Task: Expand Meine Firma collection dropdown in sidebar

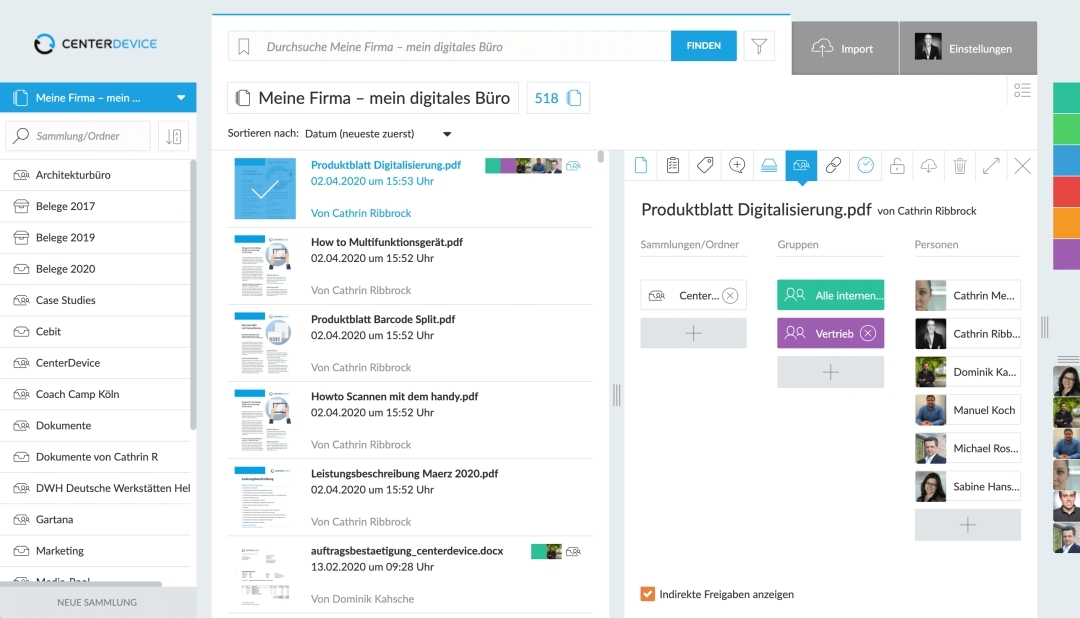Action: click(x=180, y=98)
